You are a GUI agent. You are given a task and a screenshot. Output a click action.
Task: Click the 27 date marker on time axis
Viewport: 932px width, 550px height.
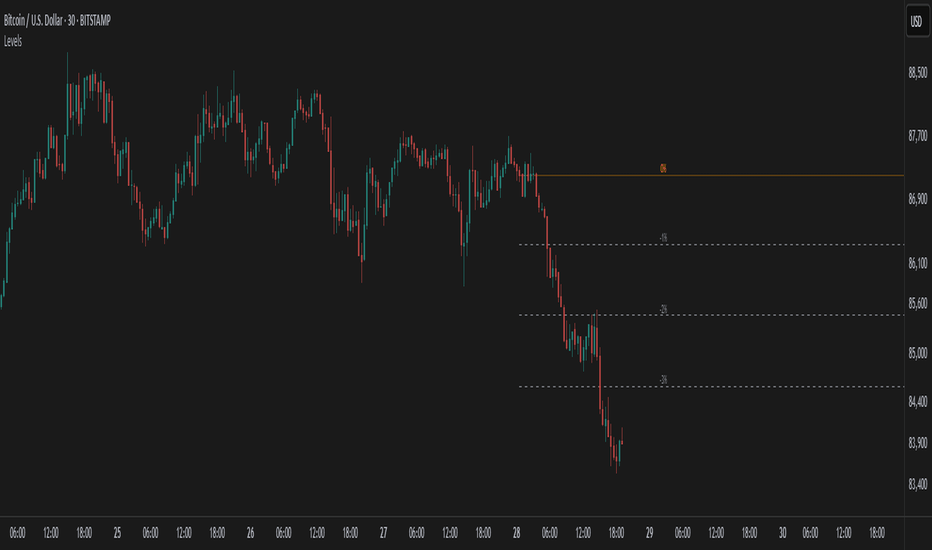click(x=383, y=533)
